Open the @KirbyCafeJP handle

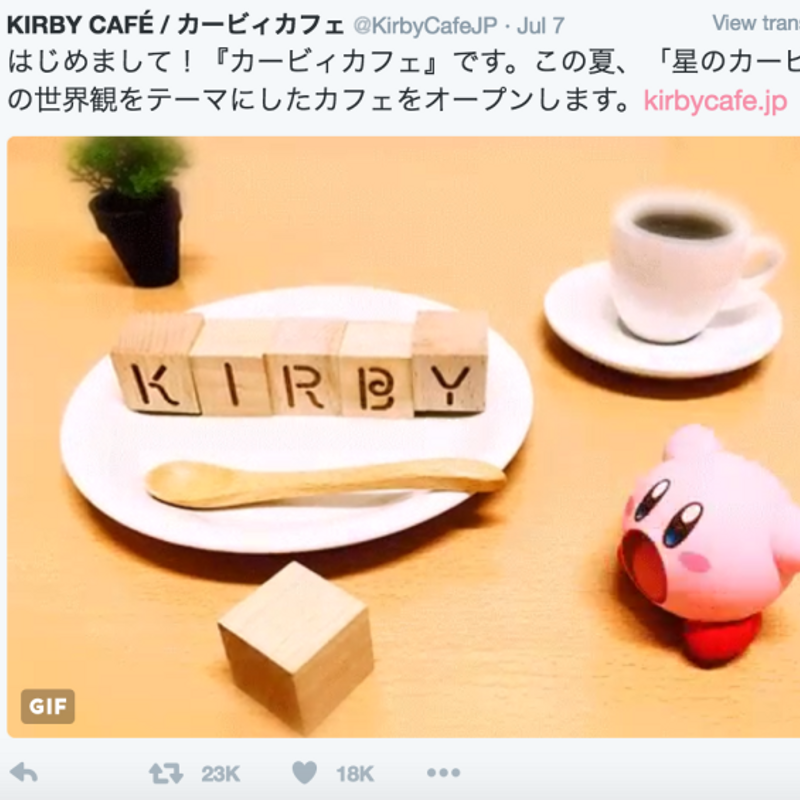(x=425, y=26)
